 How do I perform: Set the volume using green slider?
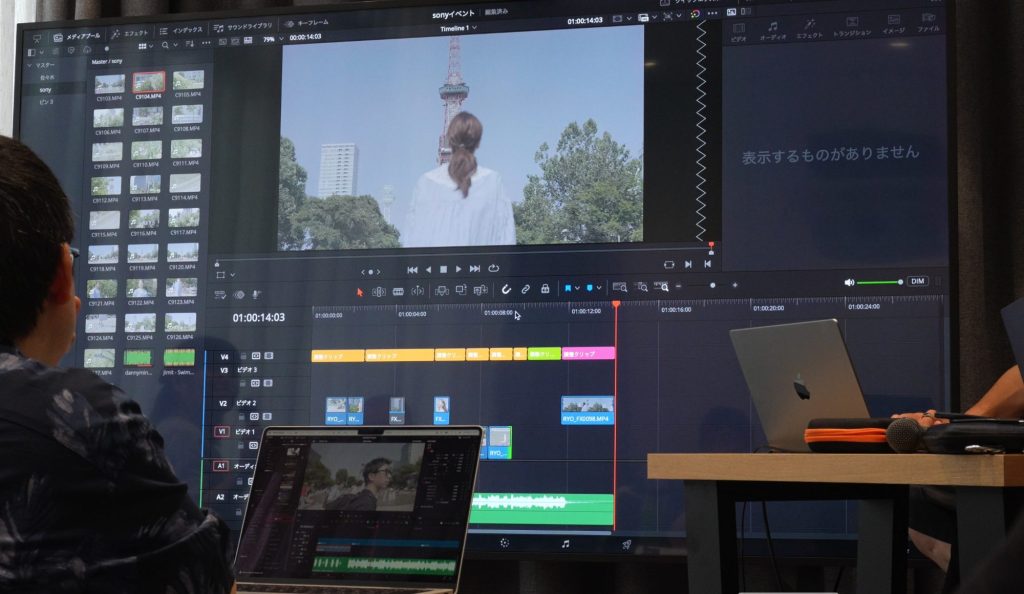pyautogui.click(x=879, y=282)
